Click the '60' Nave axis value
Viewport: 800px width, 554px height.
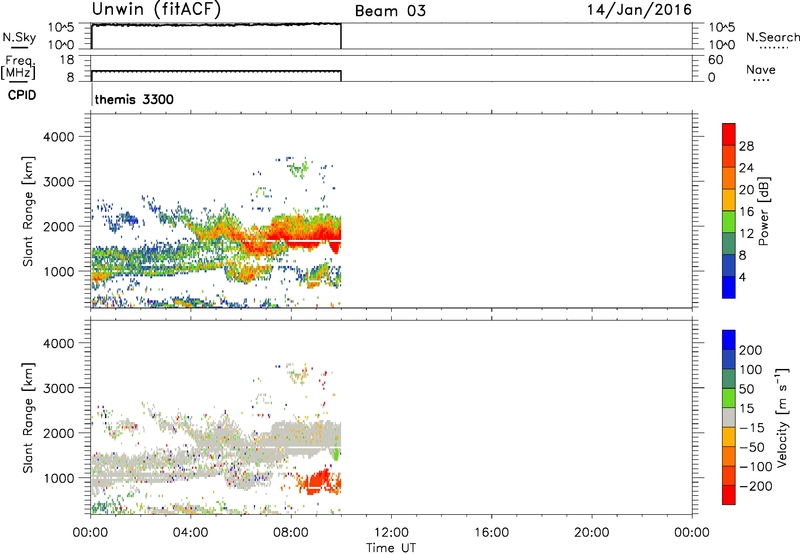click(x=715, y=60)
